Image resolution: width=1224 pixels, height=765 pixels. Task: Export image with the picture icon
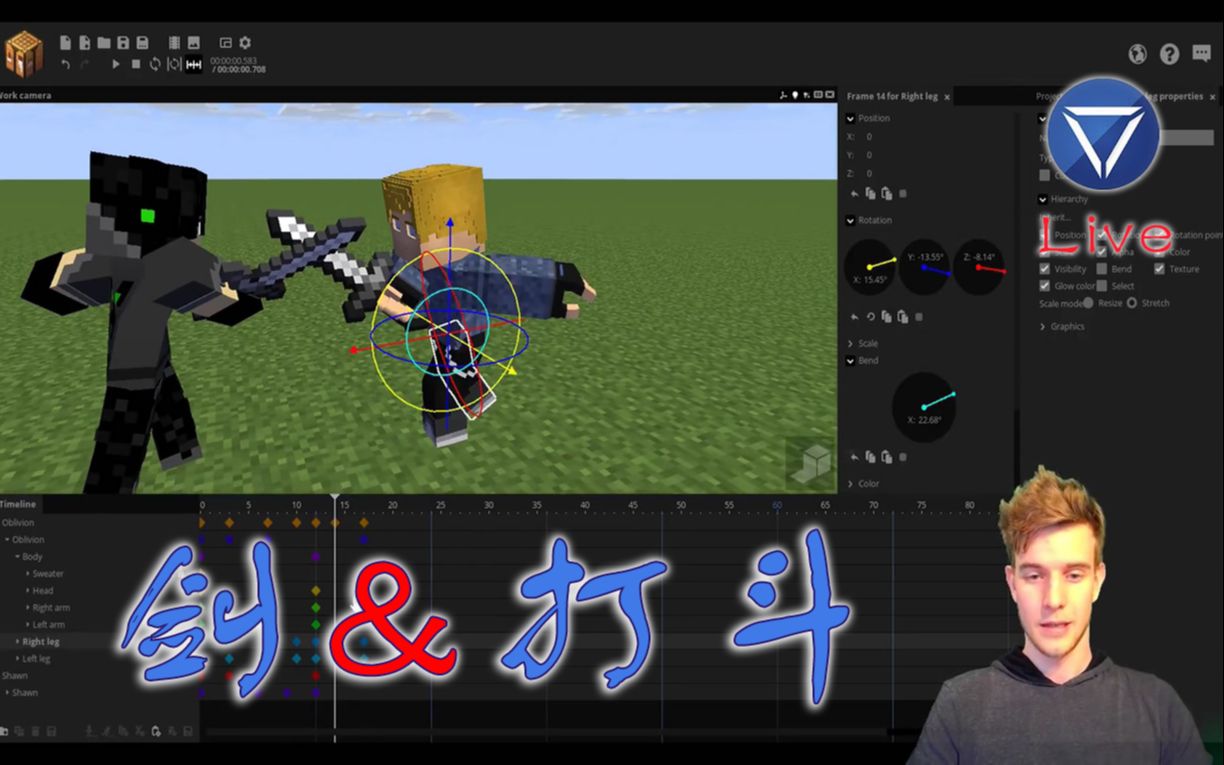point(194,43)
